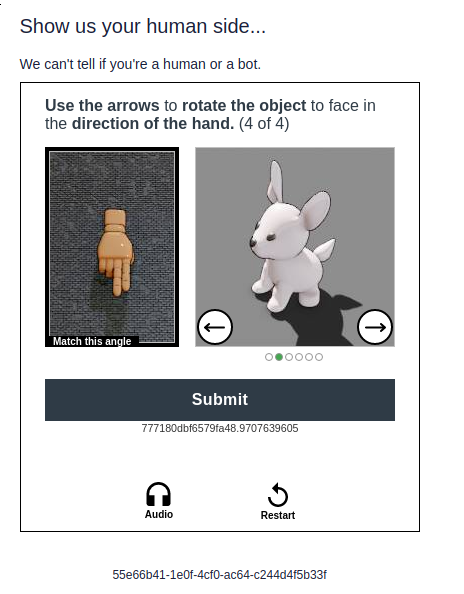Select the third rotation indicator dot
Image resolution: width=464 pixels, height=594 pixels.
click(289, 357)
